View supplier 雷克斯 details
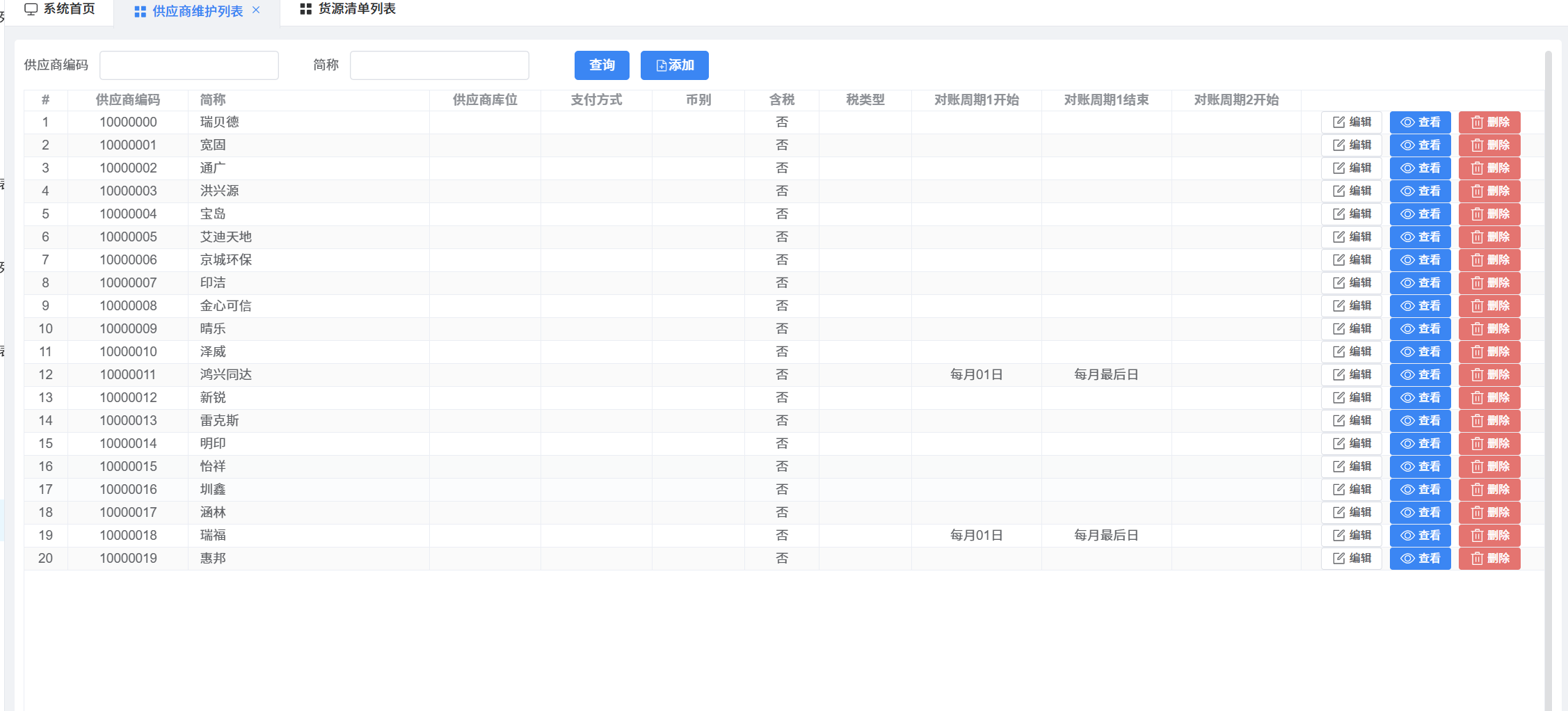Image resolution: width=1568 pixels, height=711 pixels. click(x=1420, y=421)
